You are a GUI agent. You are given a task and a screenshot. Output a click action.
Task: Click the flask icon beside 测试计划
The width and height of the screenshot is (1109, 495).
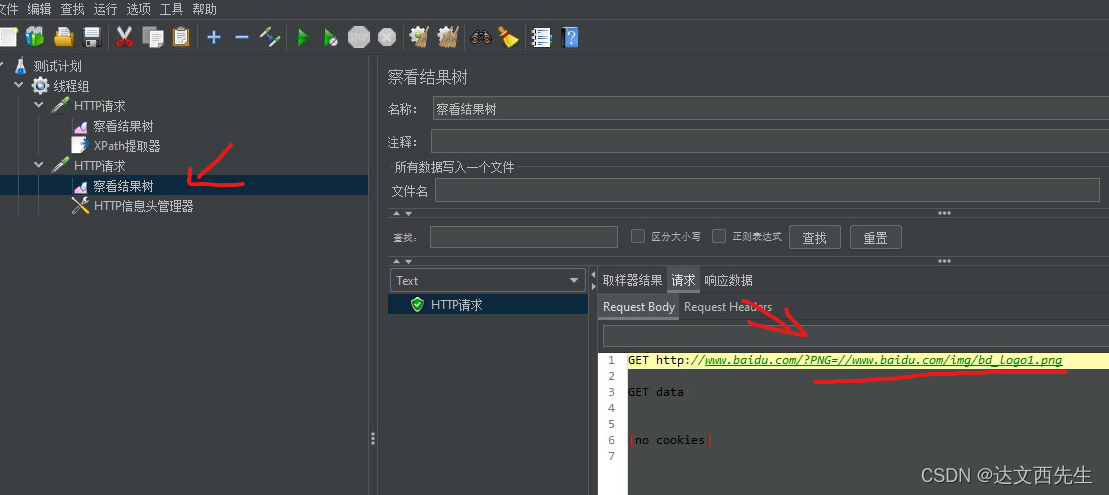(x=21, y=66)
